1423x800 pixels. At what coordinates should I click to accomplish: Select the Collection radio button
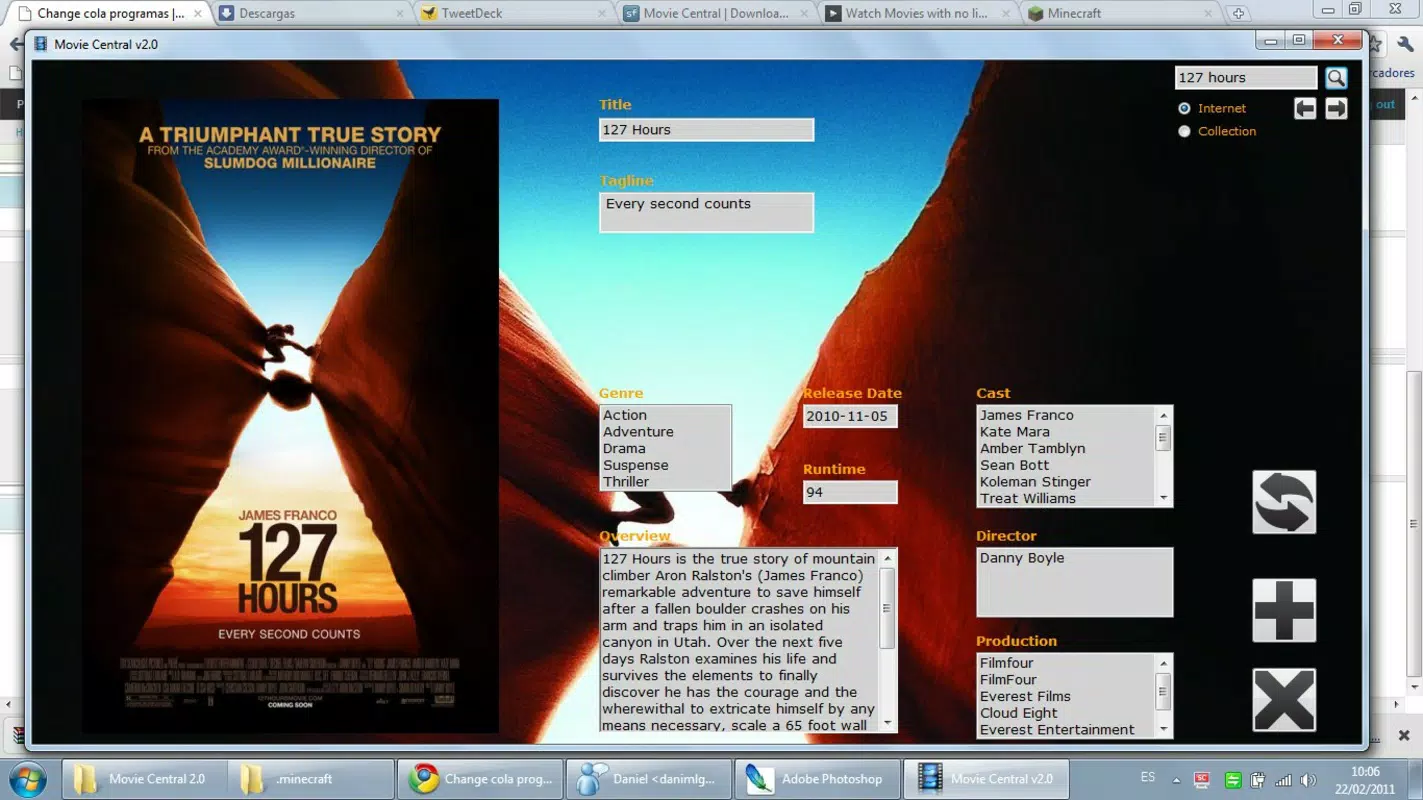1184,131
